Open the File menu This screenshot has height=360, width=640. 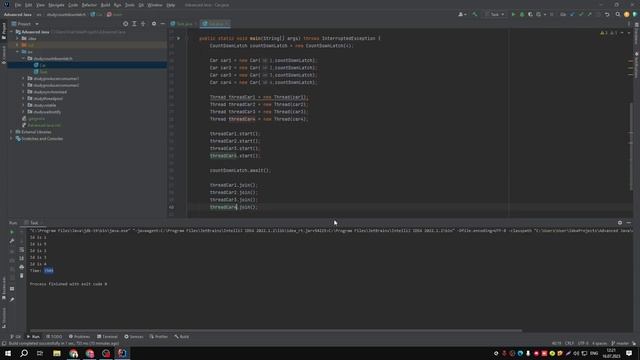[x=18, y=5]
